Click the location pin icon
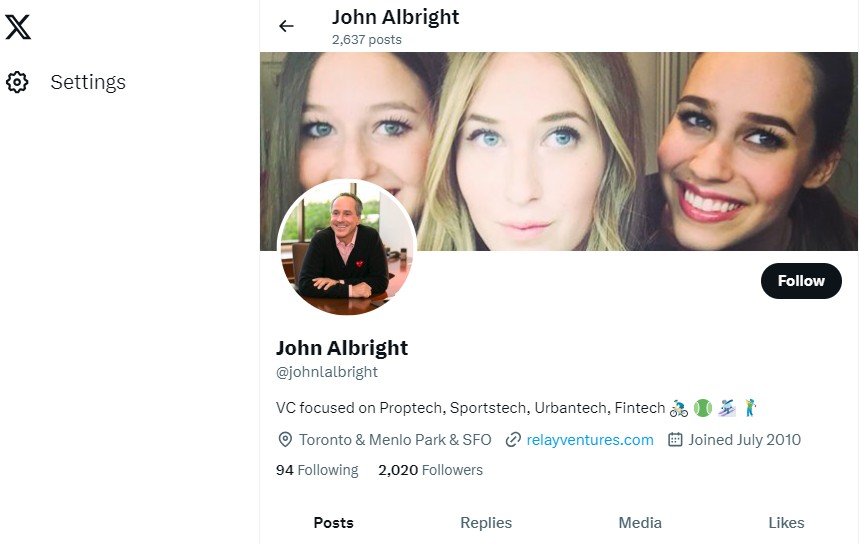The image size is (860, 544). point(285,439)
